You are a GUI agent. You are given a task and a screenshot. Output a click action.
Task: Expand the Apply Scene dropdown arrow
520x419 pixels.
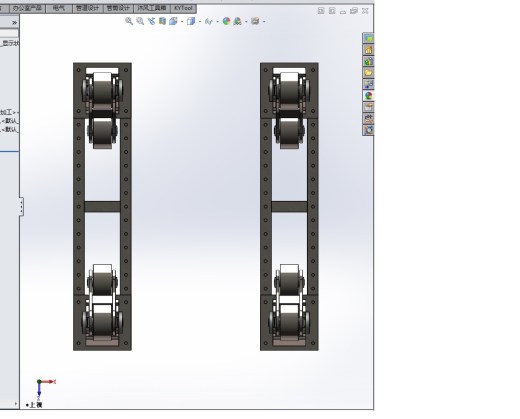point(246,22)
